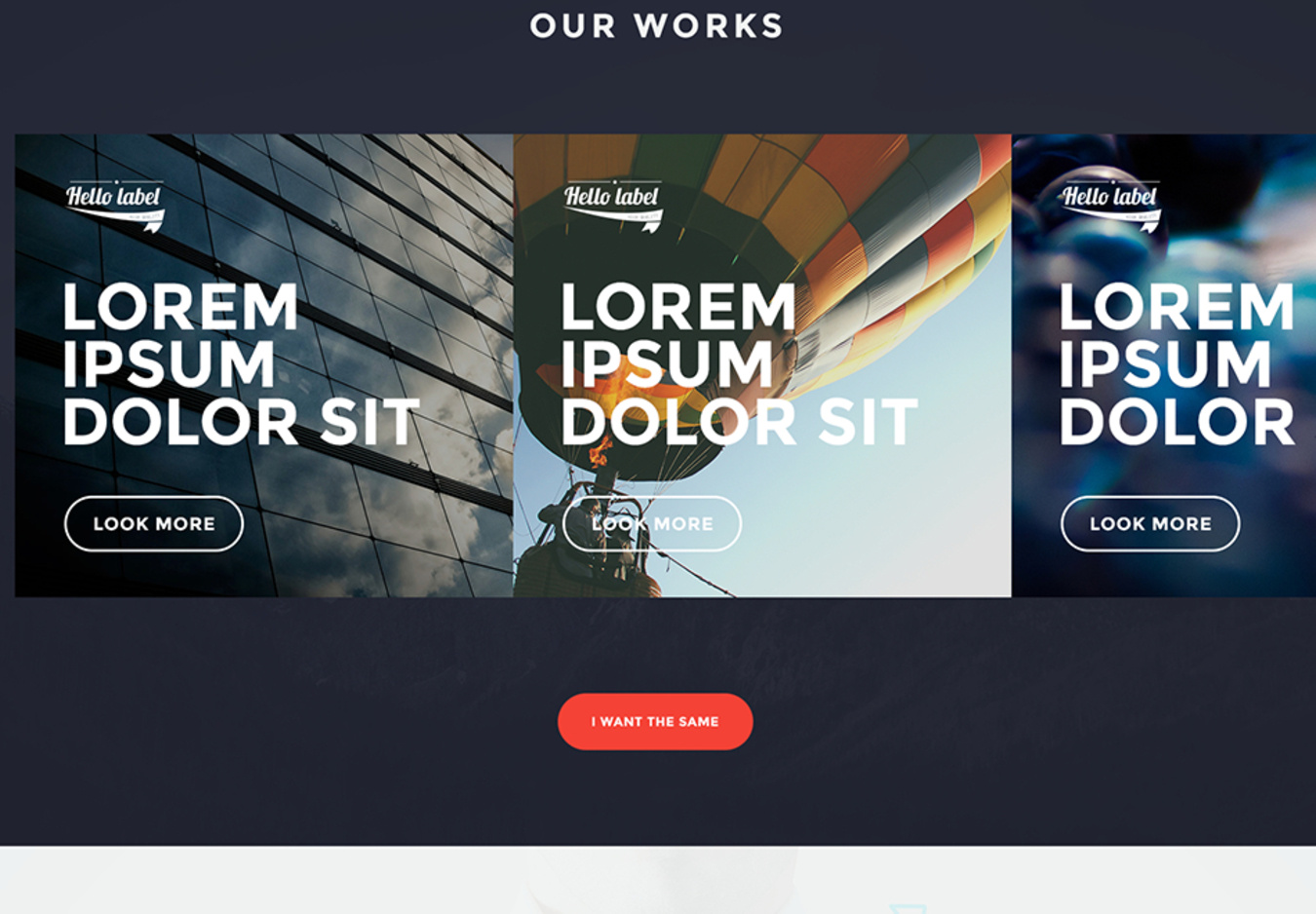
Task: Select LOREM IPSUM DOLOR title on blue card
Action: coord(1177,363)
